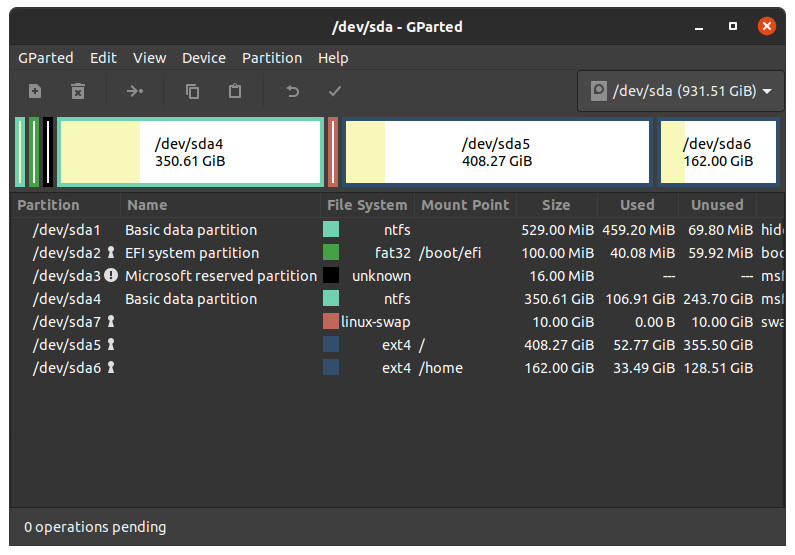This screenshot has height=555, width=795.
Task: Open the Device menu
Action: click(204, 58)
